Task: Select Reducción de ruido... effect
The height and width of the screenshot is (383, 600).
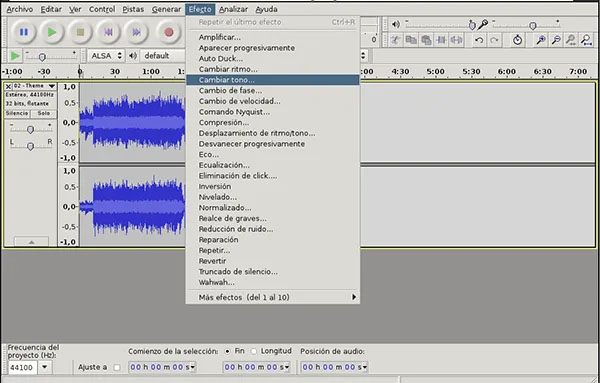Action: (x=273, y=229)
